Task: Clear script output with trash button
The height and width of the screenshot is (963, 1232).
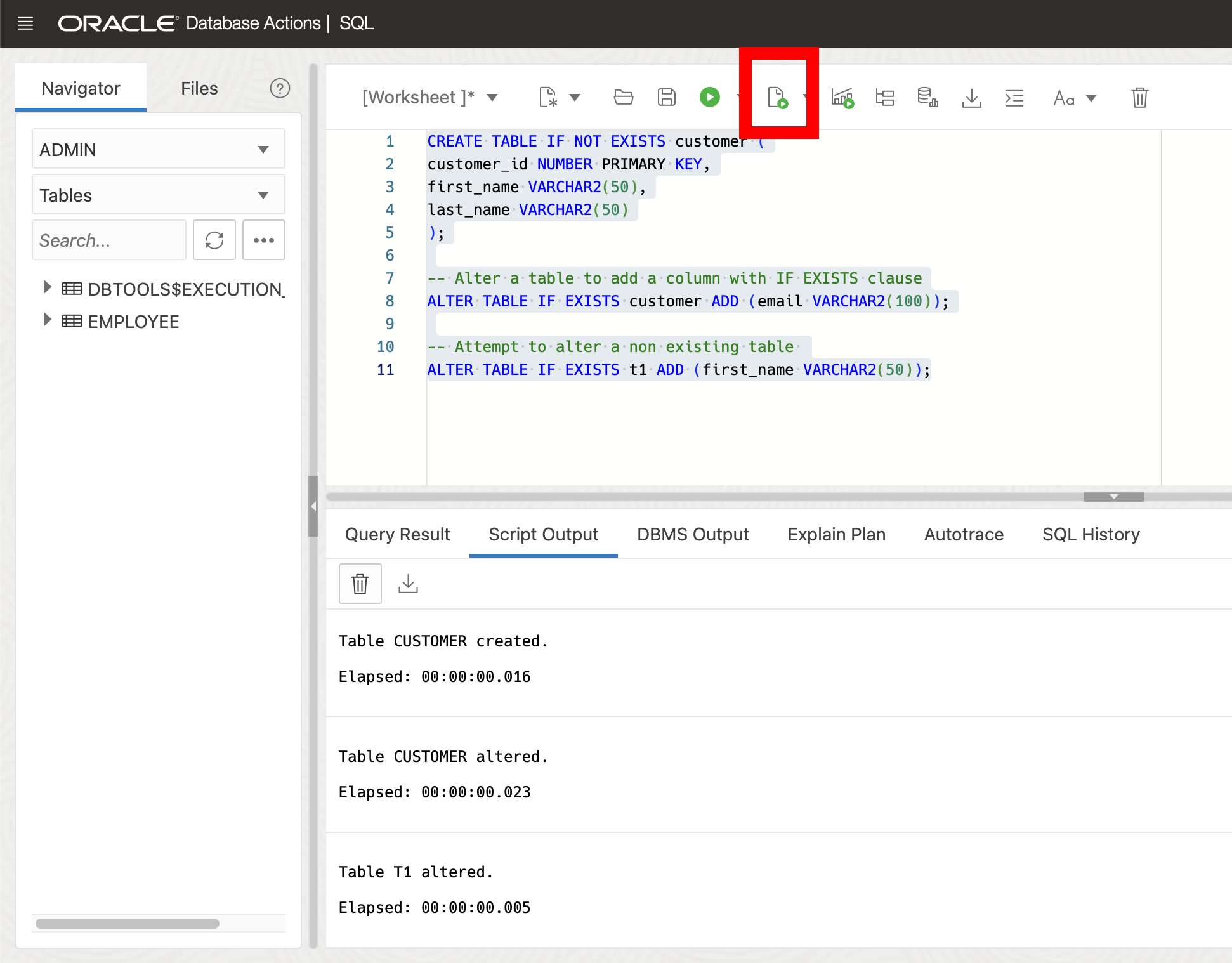Action: coord(360,583)
